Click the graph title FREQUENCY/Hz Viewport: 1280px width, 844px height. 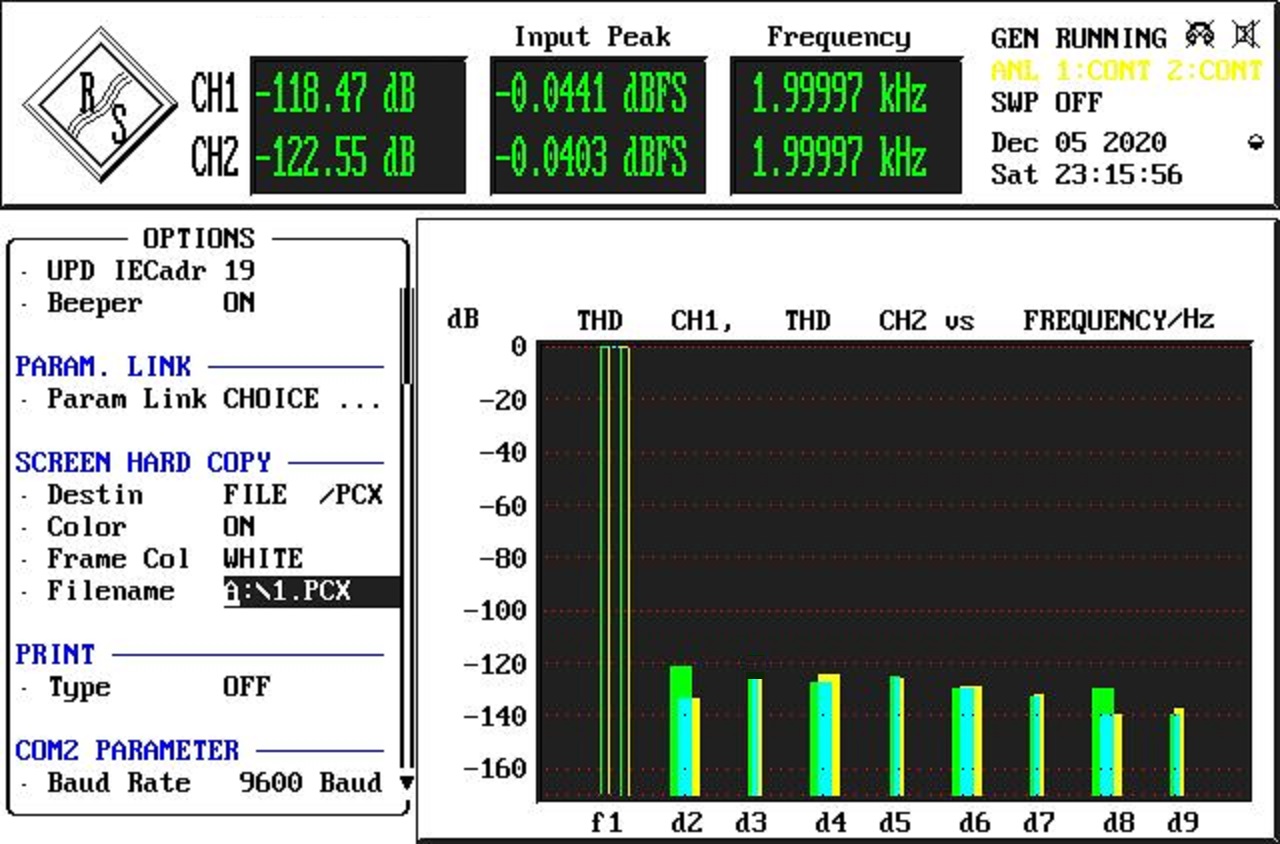pyautogui.click(x=1119, y=321)
